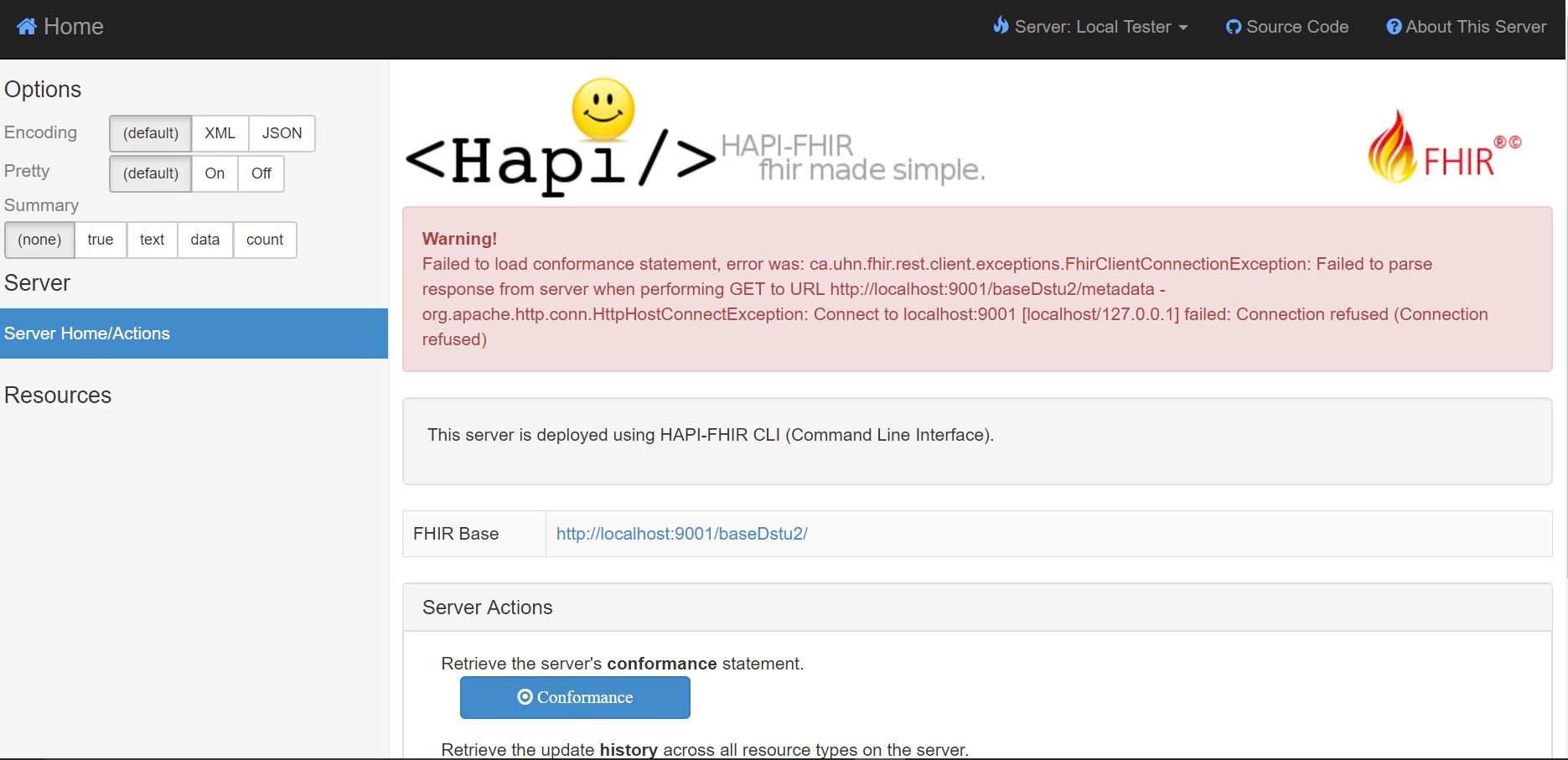Disable pretty output with the Off button
The width and height of the screenshot is (1568, 760).
click(261, 173)
